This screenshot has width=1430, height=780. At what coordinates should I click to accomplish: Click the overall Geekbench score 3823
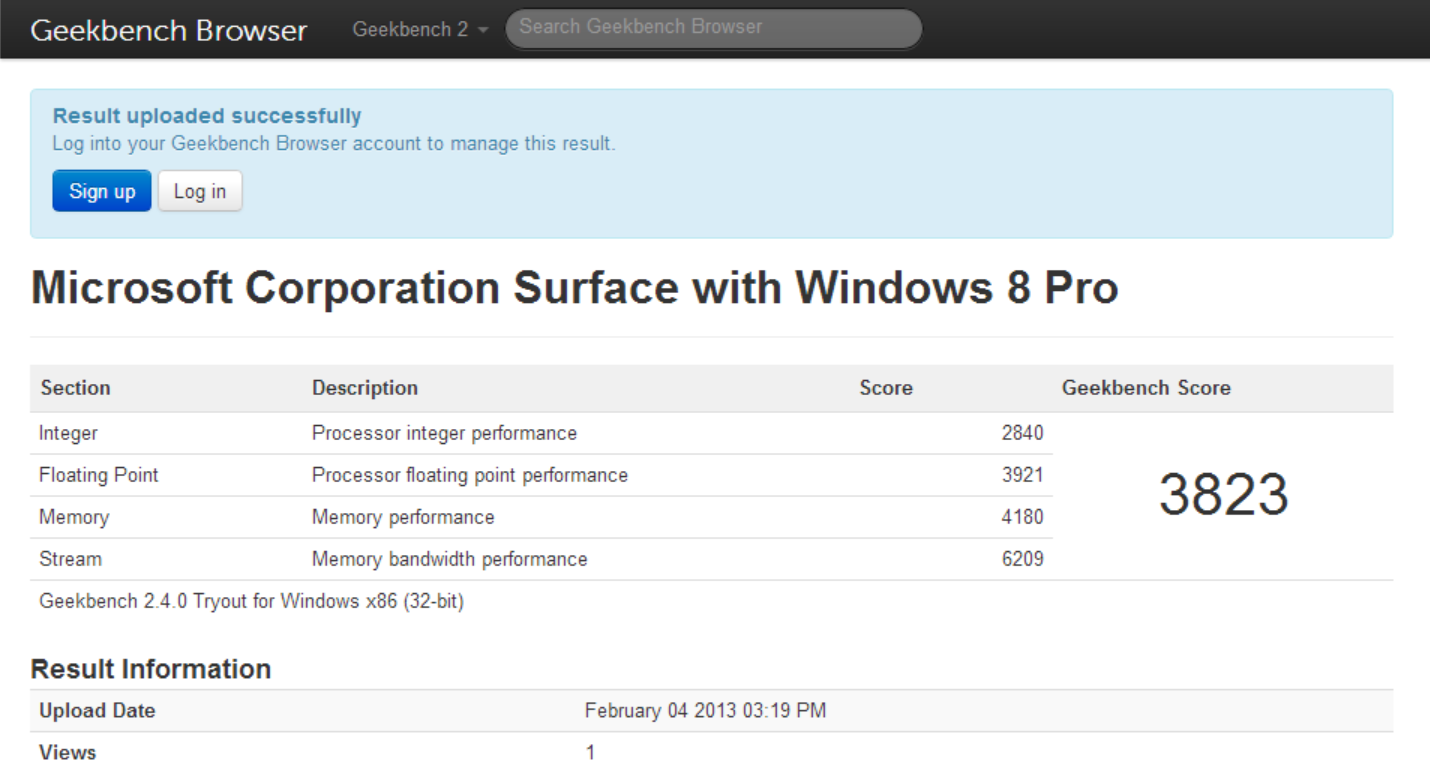pos(1223,495)
